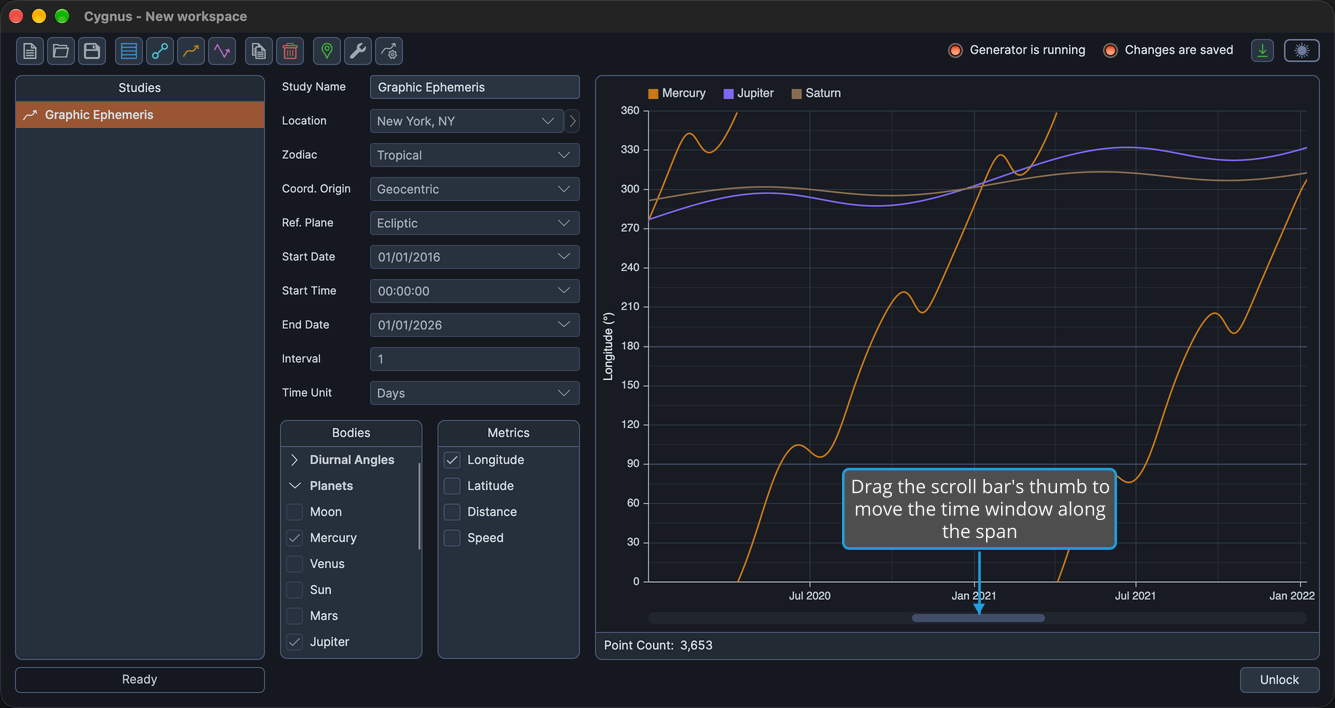Screen dimensions: 1335x708
Task: Enable the Venus checkbox
Action: (x=295, y=564)
